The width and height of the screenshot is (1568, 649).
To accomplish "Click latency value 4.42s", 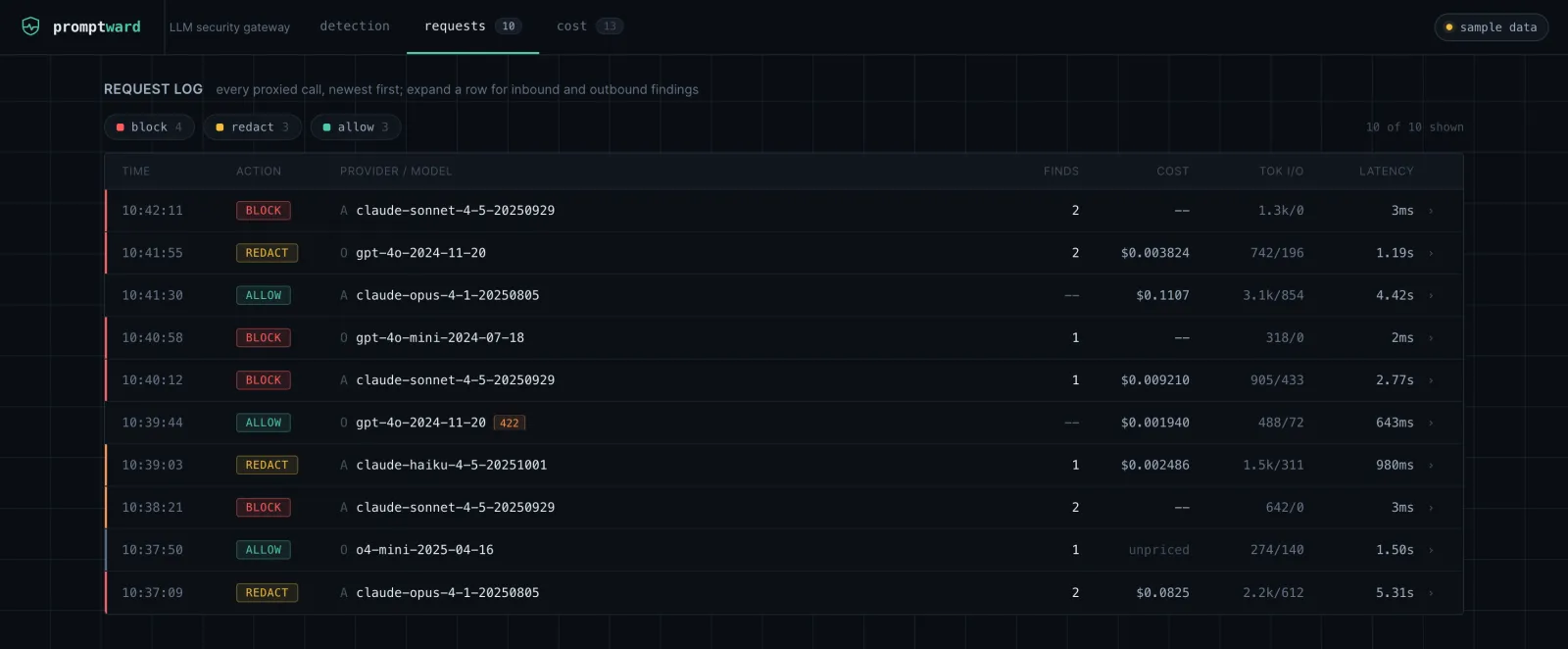I will click(x=1395, y=295).
